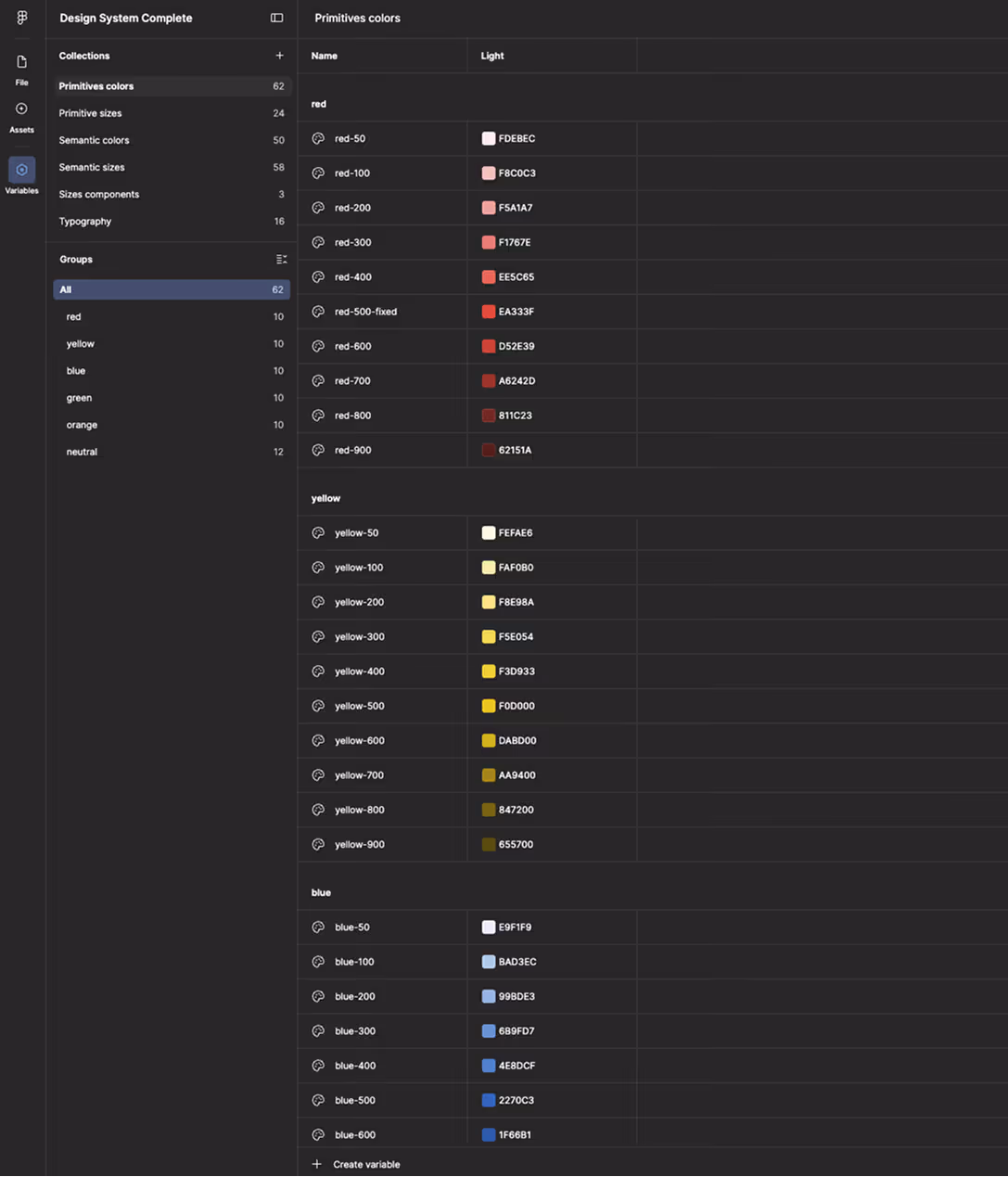Click the red group section heading
The width and height of the screenshot is (1008, 1177).
319,104
